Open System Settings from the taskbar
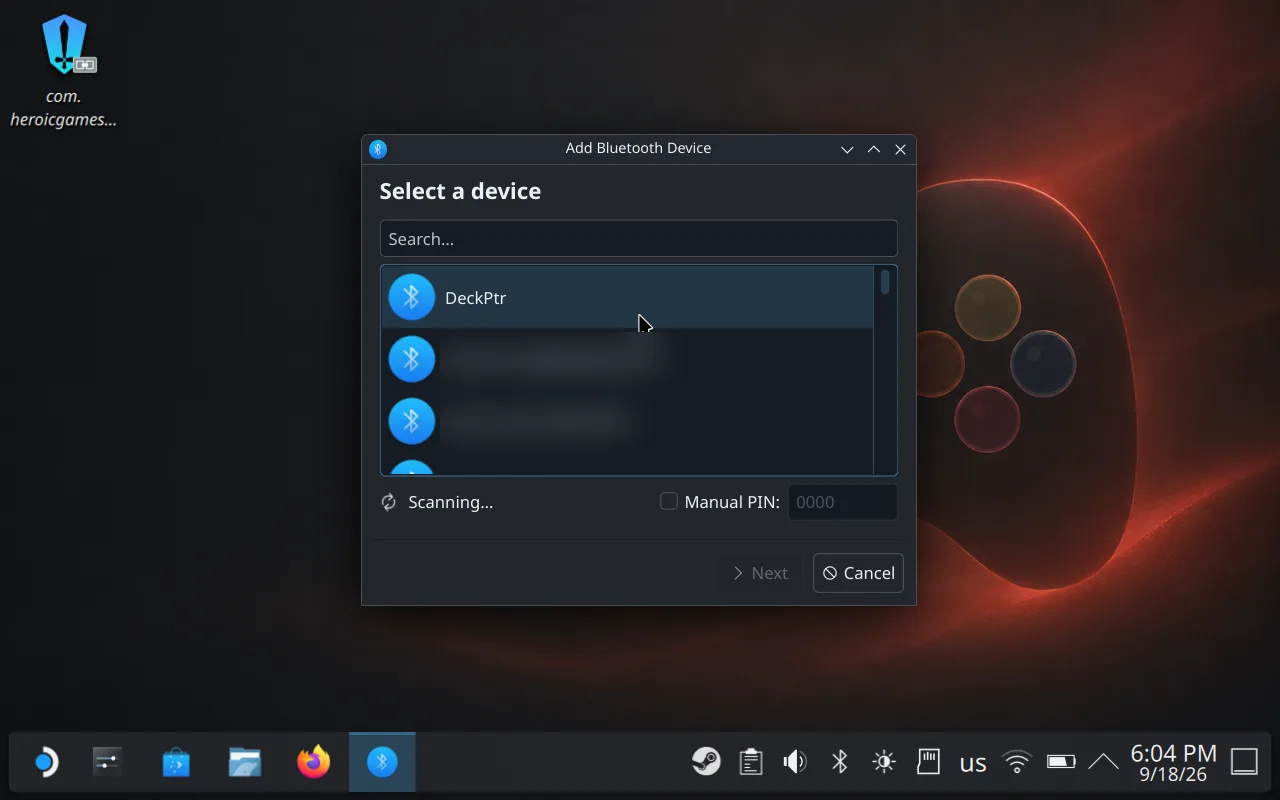 [x=107, y=763]
